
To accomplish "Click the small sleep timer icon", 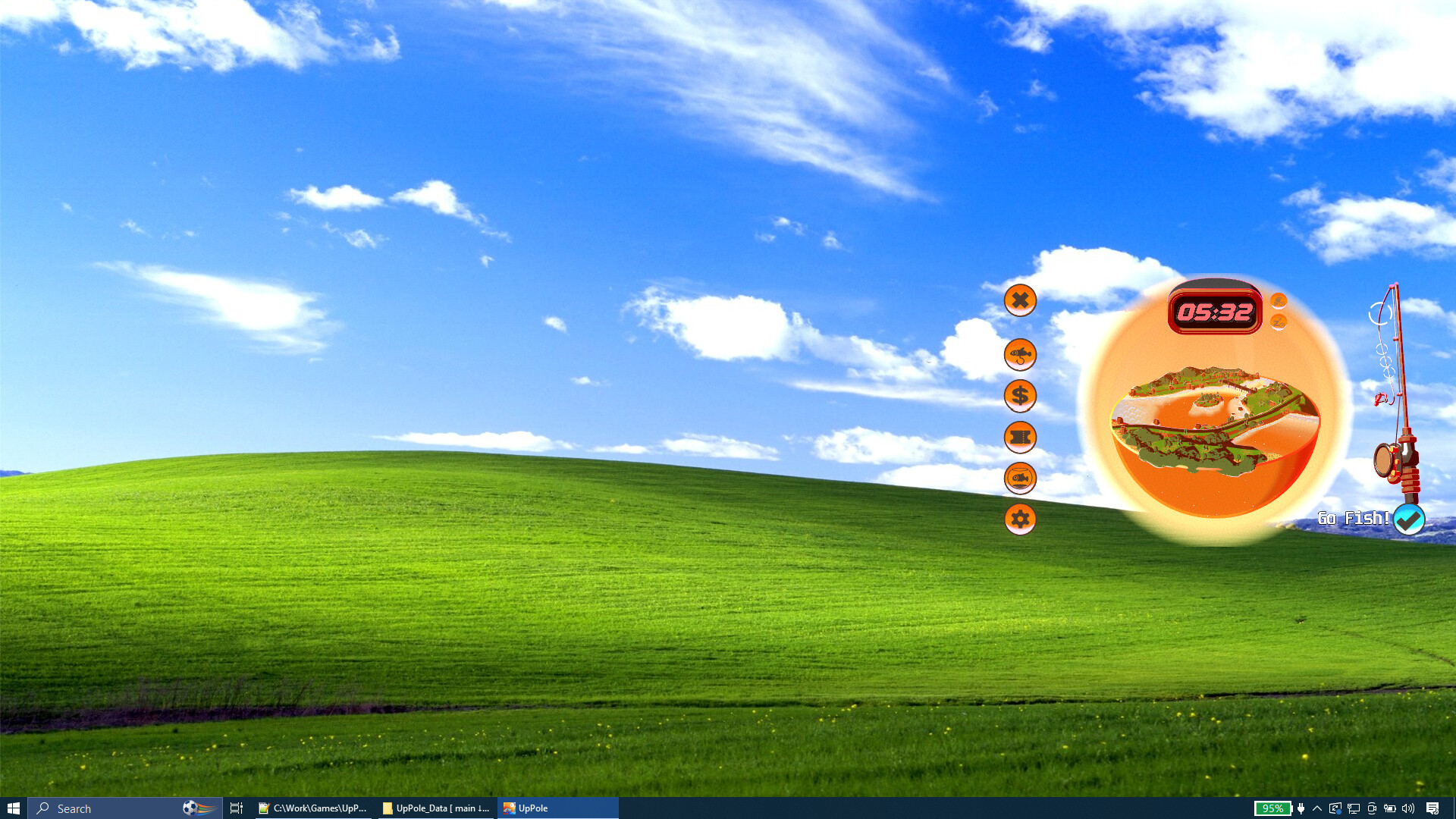I will [x=1279, y=322].
